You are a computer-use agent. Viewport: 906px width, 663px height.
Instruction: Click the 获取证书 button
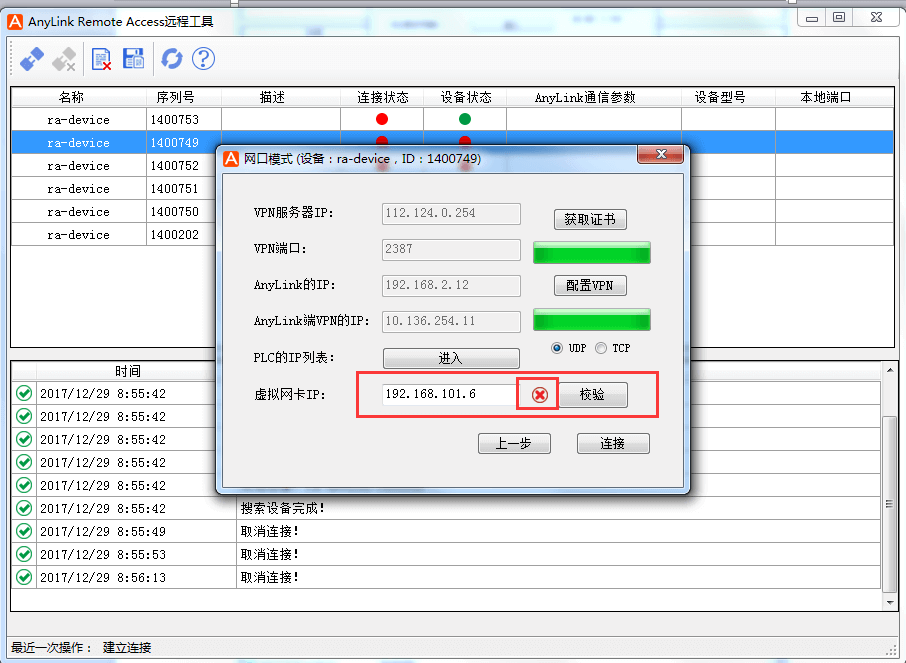point(590,220)
